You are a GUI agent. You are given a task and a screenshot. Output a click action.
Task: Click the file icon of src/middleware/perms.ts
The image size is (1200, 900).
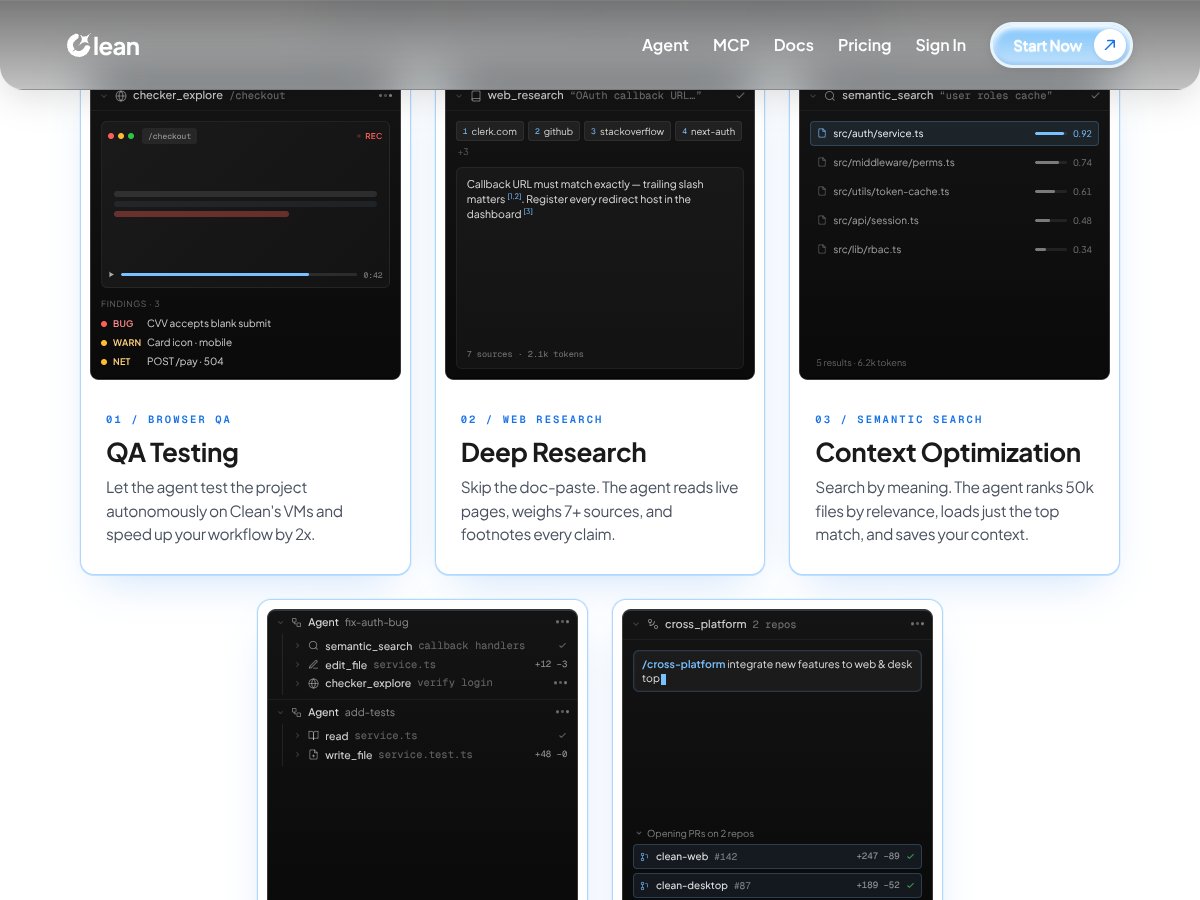click(x=822, y=162)
